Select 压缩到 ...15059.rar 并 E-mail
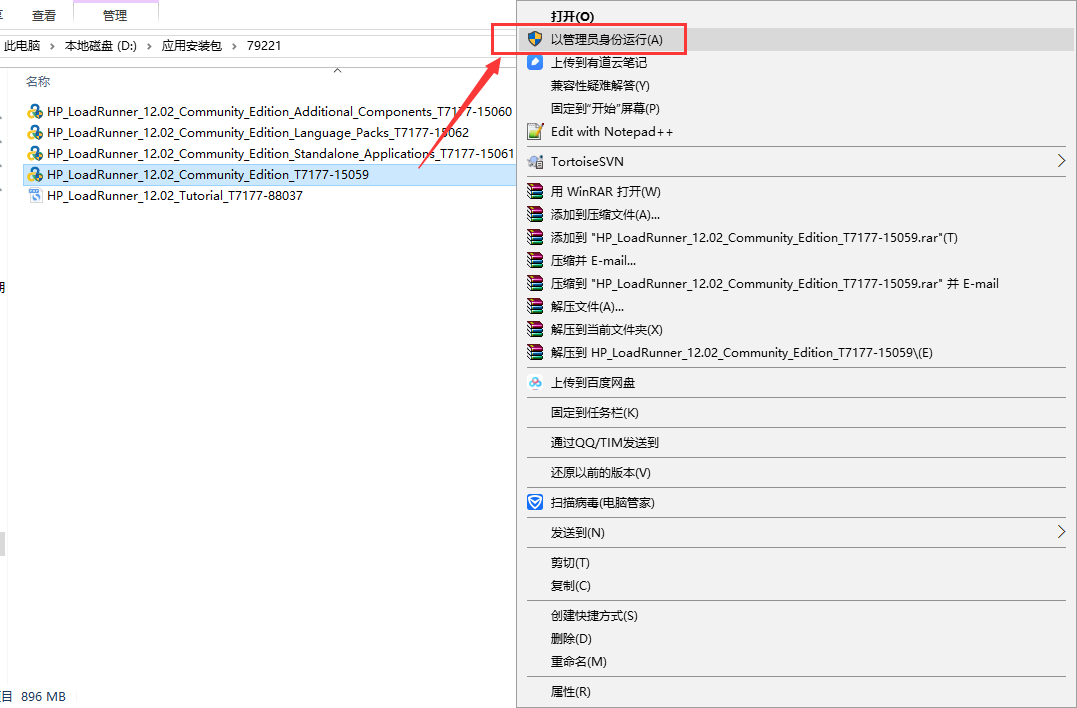 (x=796, y=284)
